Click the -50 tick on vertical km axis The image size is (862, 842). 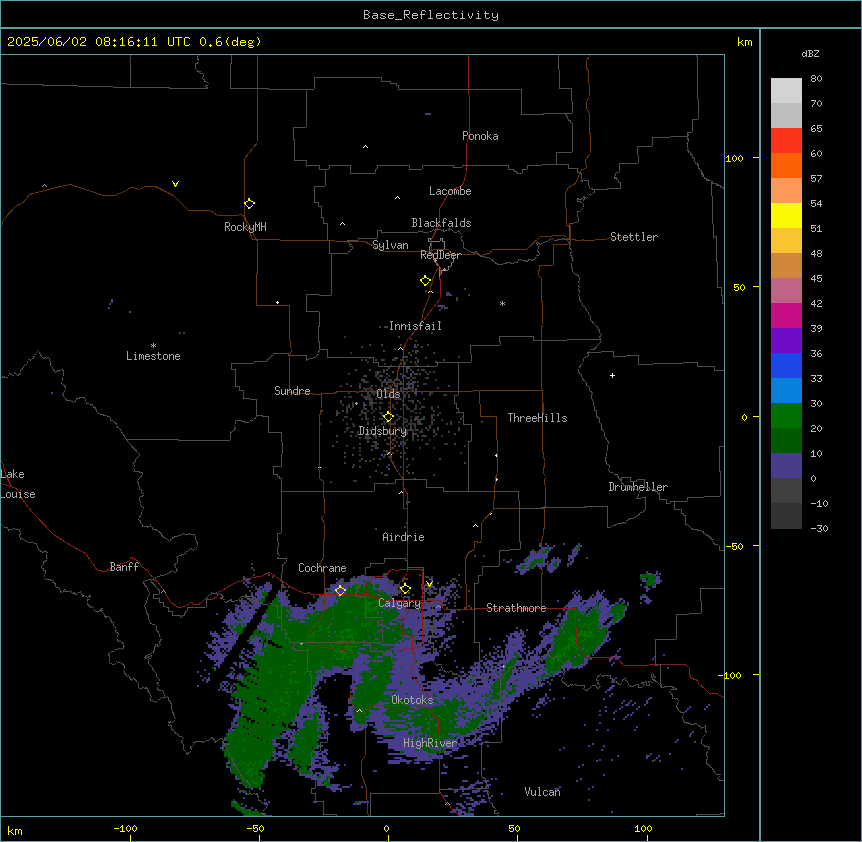point(734,546)
